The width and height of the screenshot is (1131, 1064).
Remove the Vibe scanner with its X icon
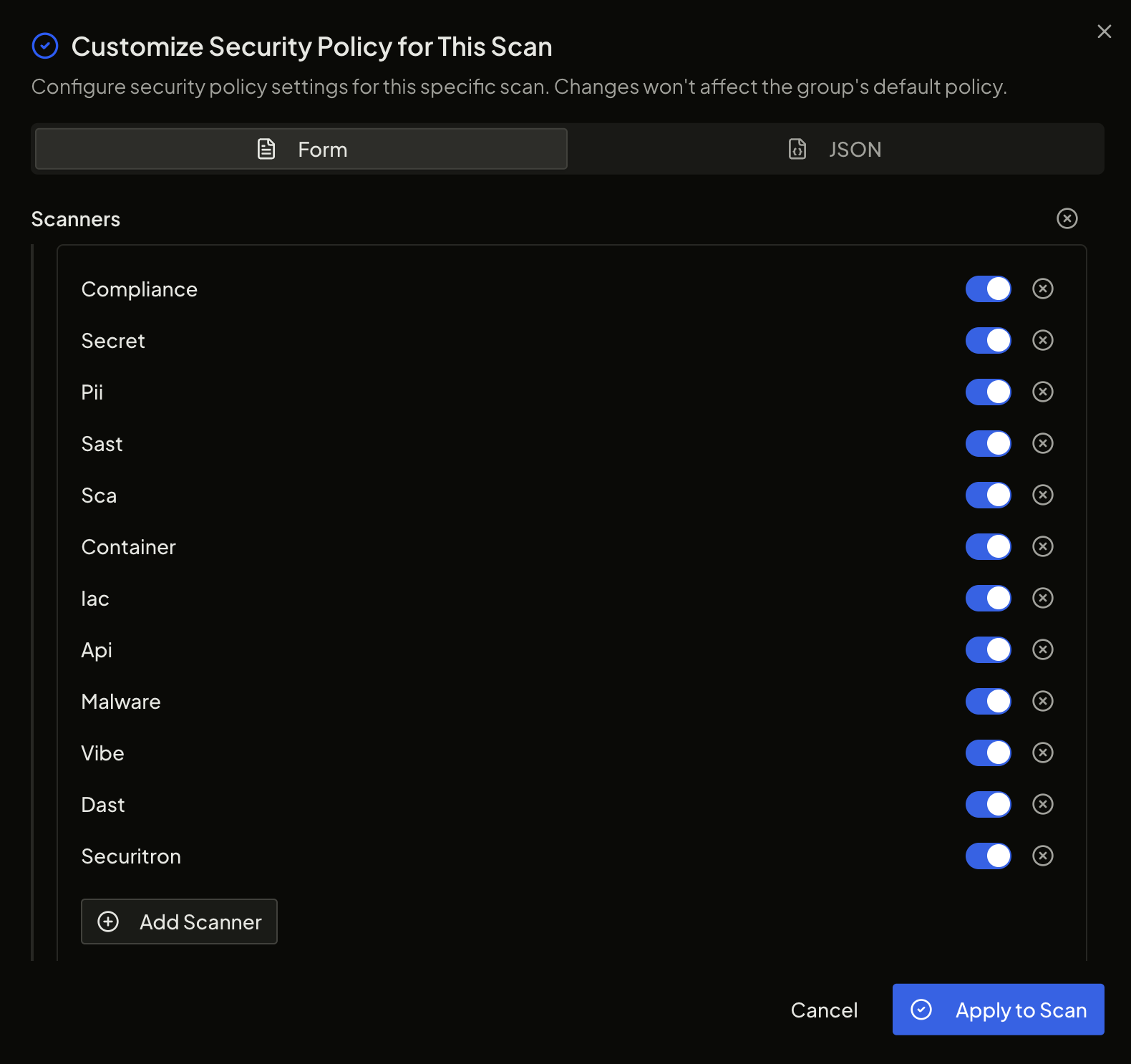1043,753
